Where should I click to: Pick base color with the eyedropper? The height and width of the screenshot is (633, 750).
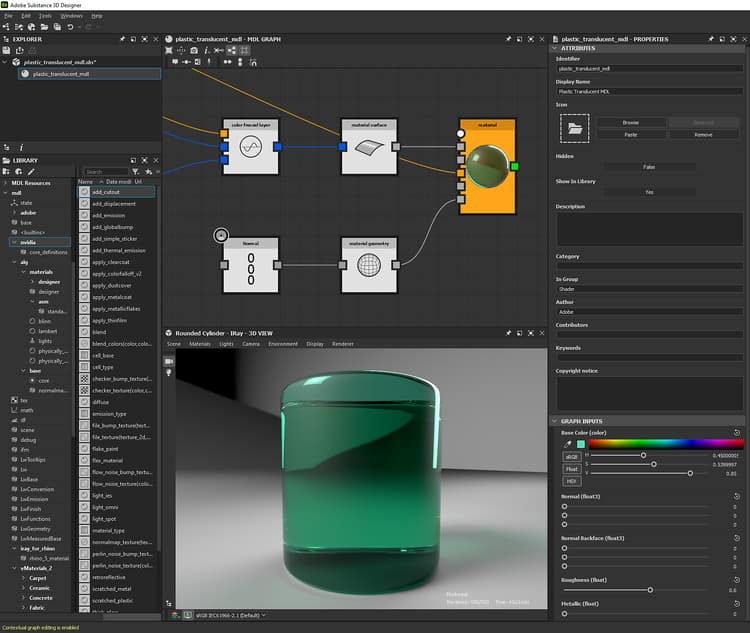(x=568, y=444)
